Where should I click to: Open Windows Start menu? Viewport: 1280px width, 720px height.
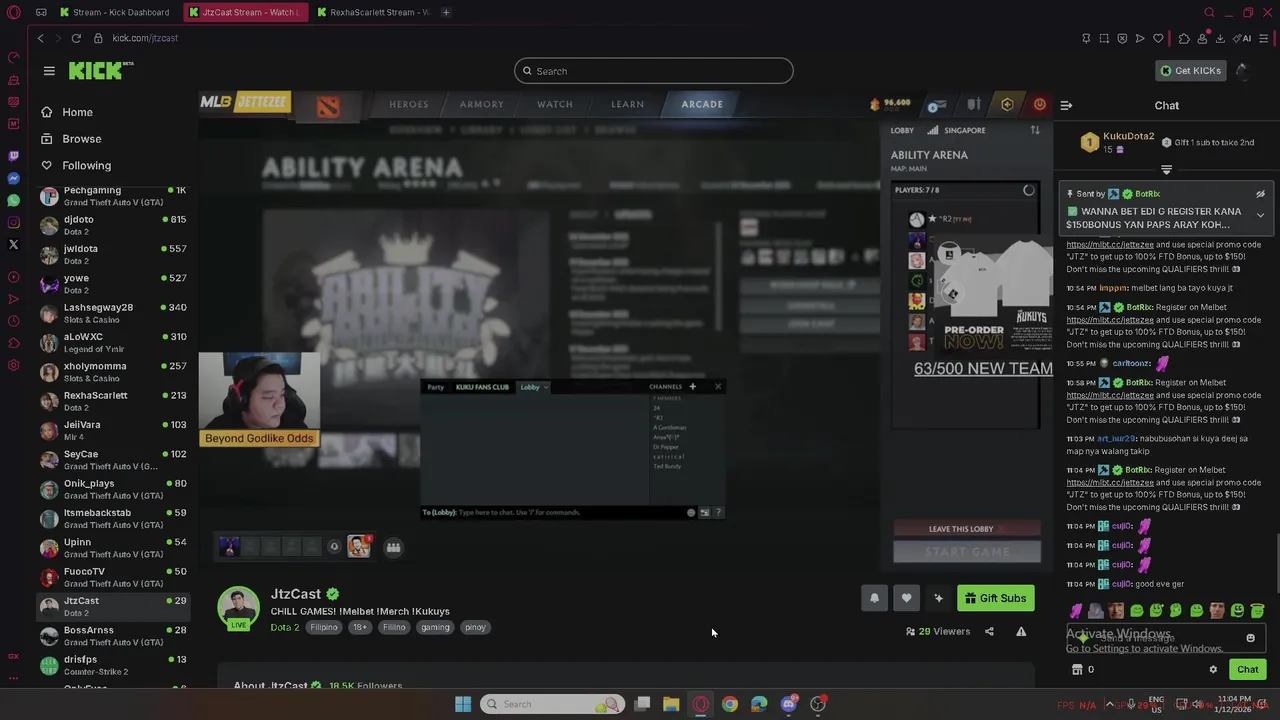(x=463, y=704)
